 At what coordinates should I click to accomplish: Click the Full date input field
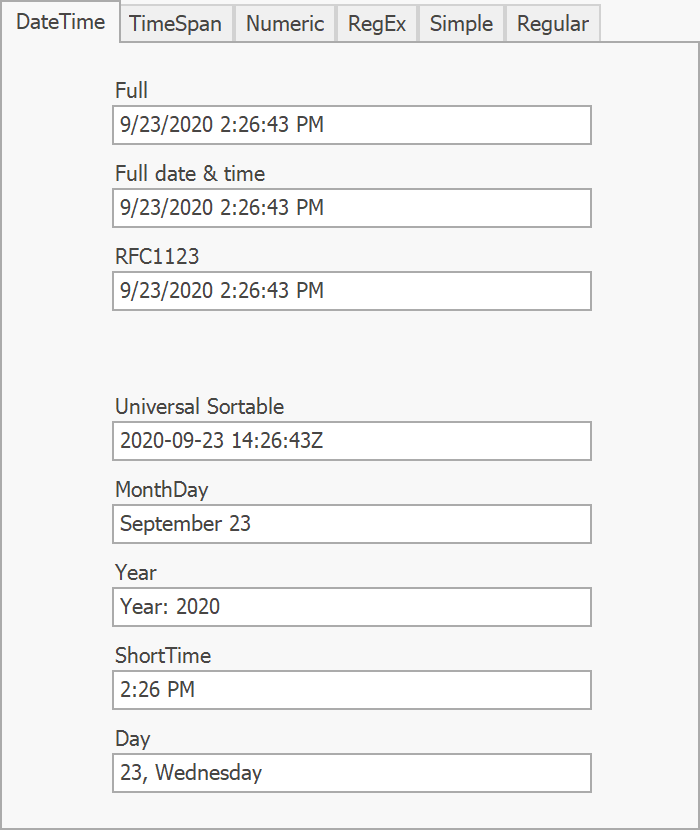[351, 125]
